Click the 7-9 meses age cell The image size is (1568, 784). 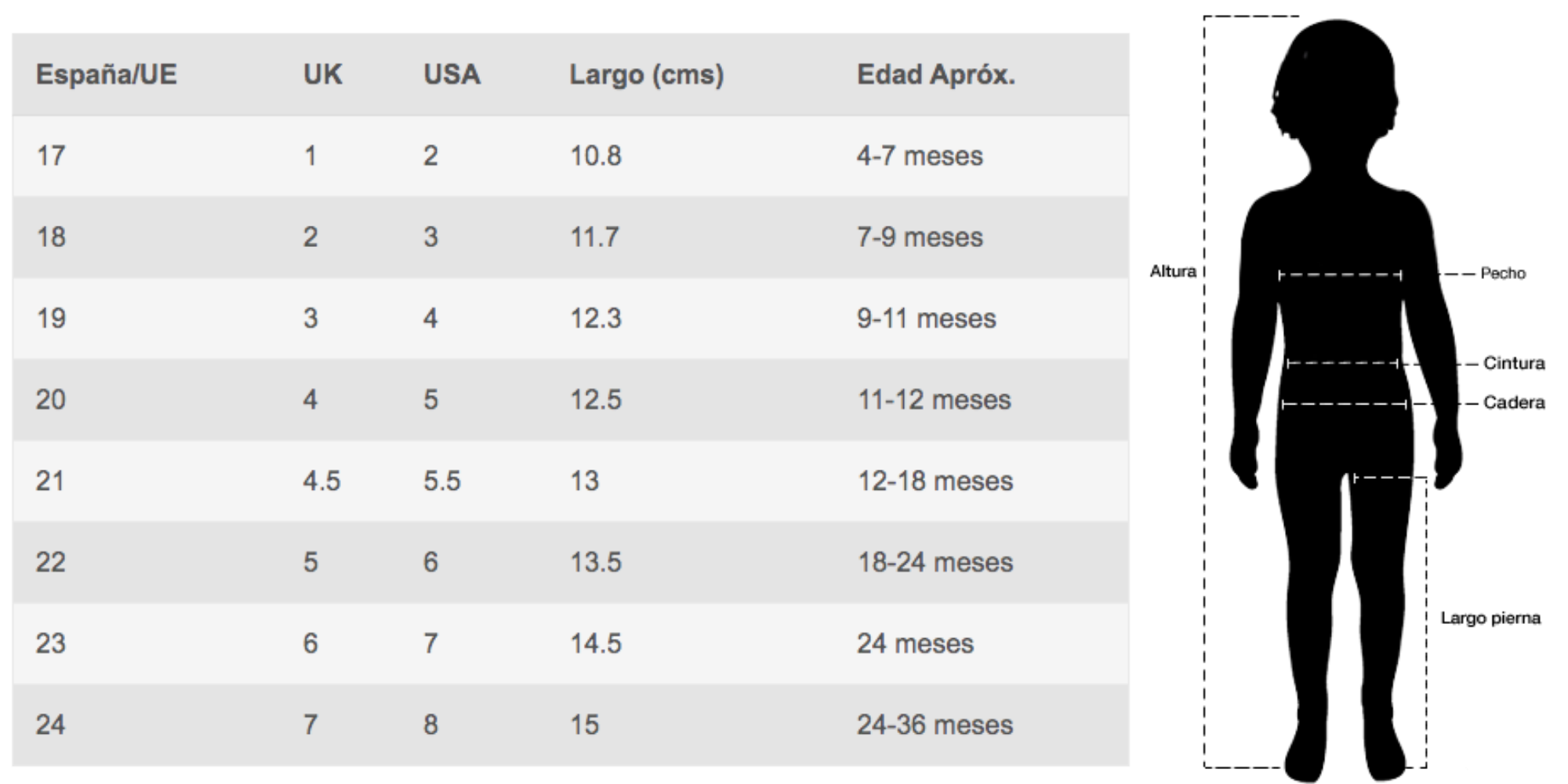(x=920, y=237)
